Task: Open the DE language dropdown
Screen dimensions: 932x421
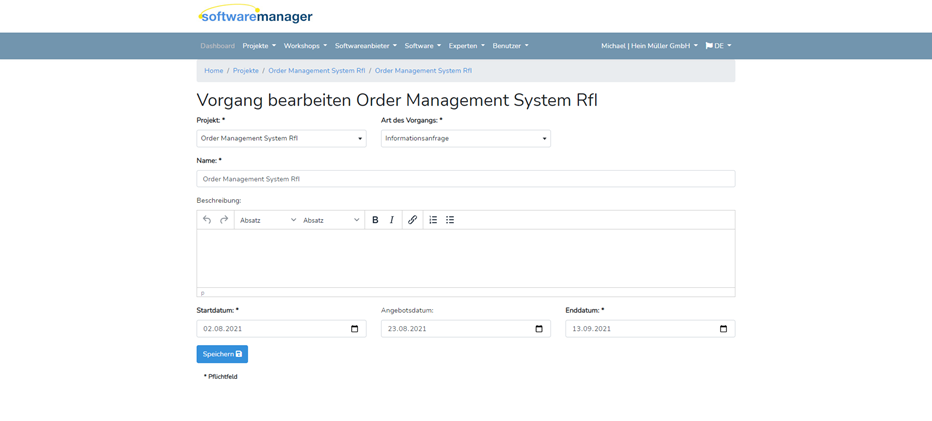Action: coord(719,46)
